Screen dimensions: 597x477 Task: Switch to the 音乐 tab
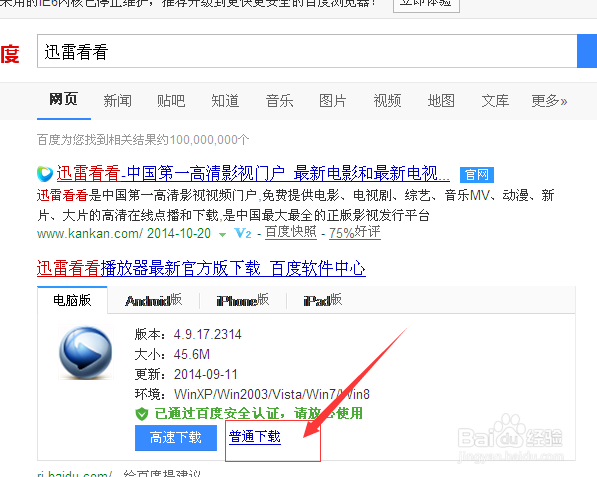279,101
